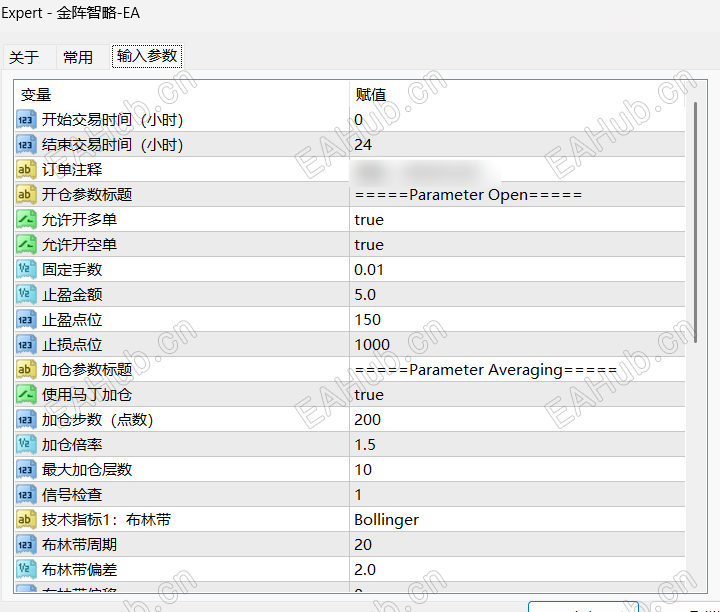Edit the 止损点位 value 1000
This screenshot has width=720, height=612.
(517, 345)
